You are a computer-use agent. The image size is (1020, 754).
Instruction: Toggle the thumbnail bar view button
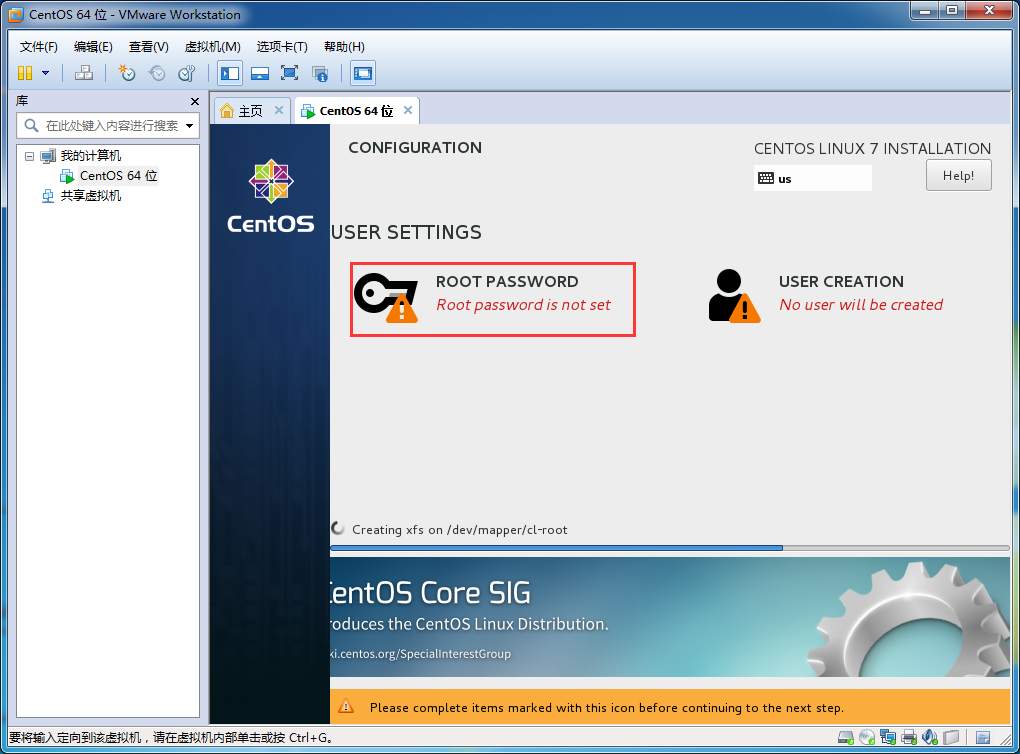(260, 73)
